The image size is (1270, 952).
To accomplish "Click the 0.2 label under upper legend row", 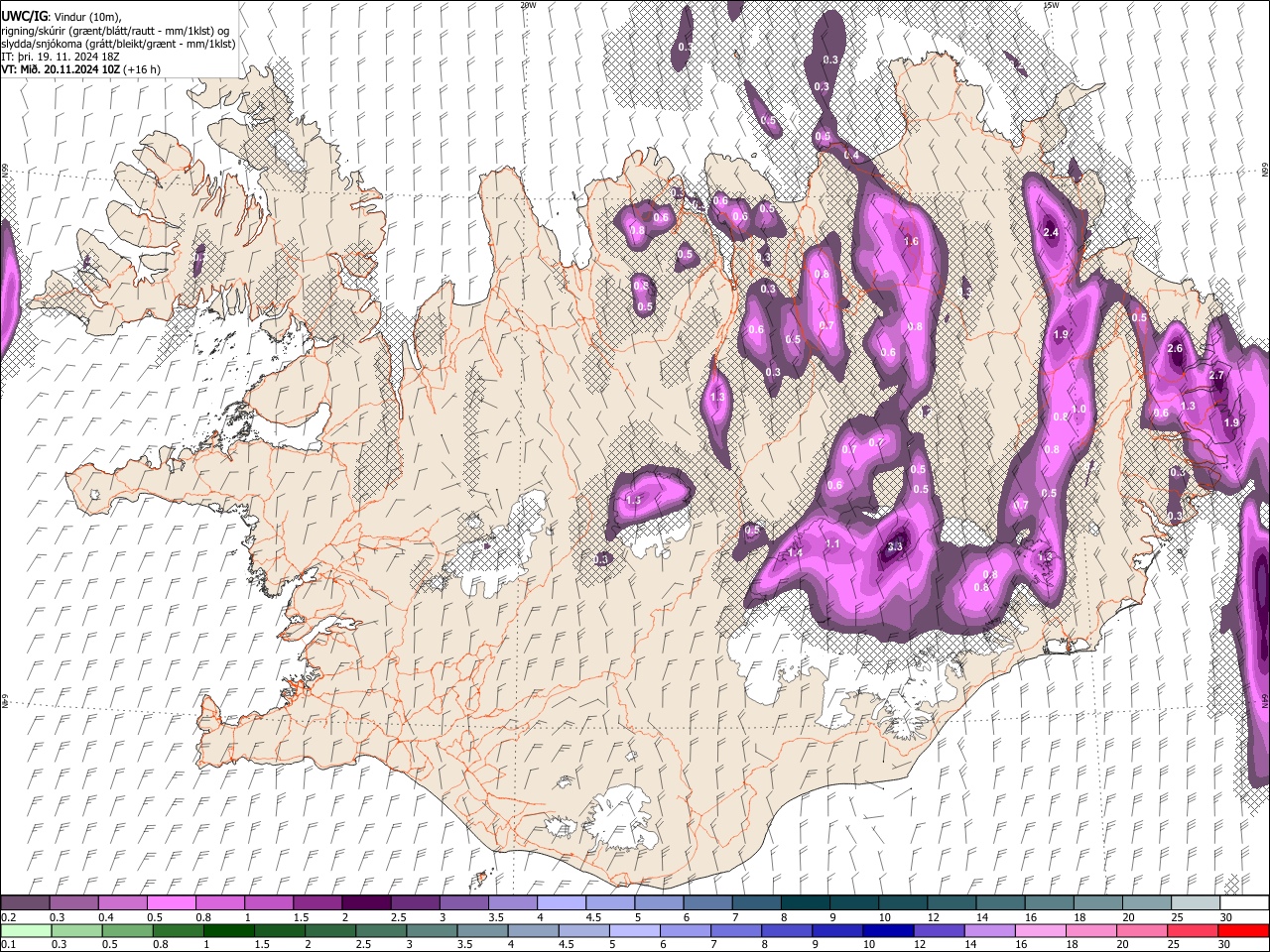I will coord(8,917).
